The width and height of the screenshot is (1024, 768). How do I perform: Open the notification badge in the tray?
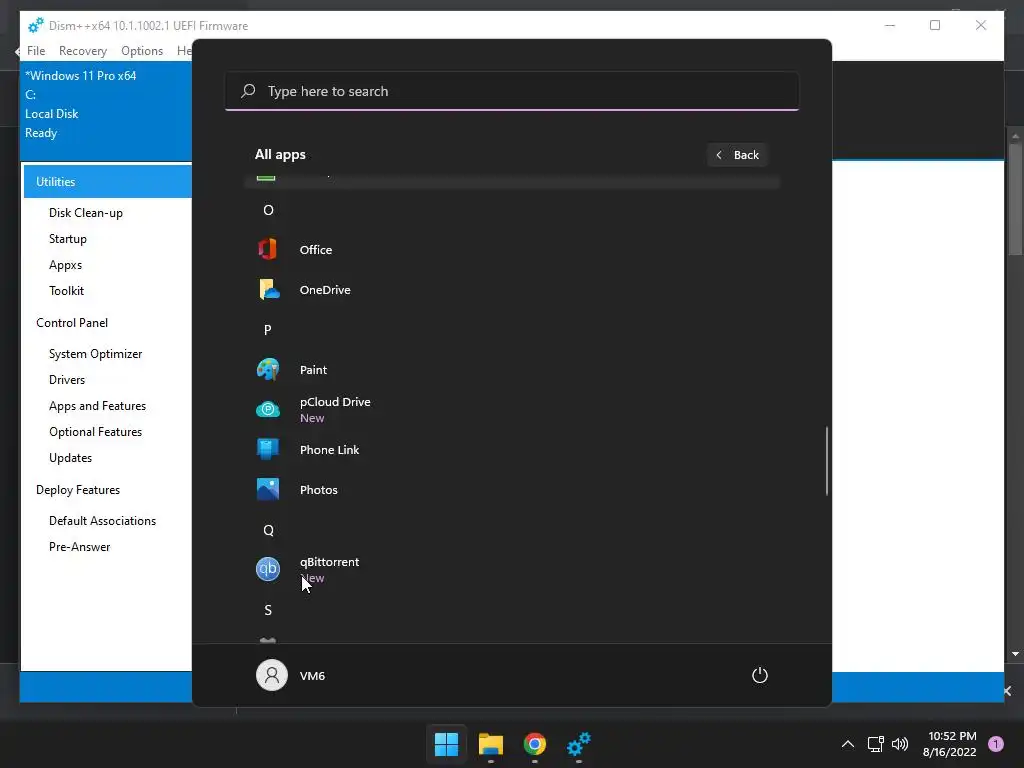tap(995, 744)
